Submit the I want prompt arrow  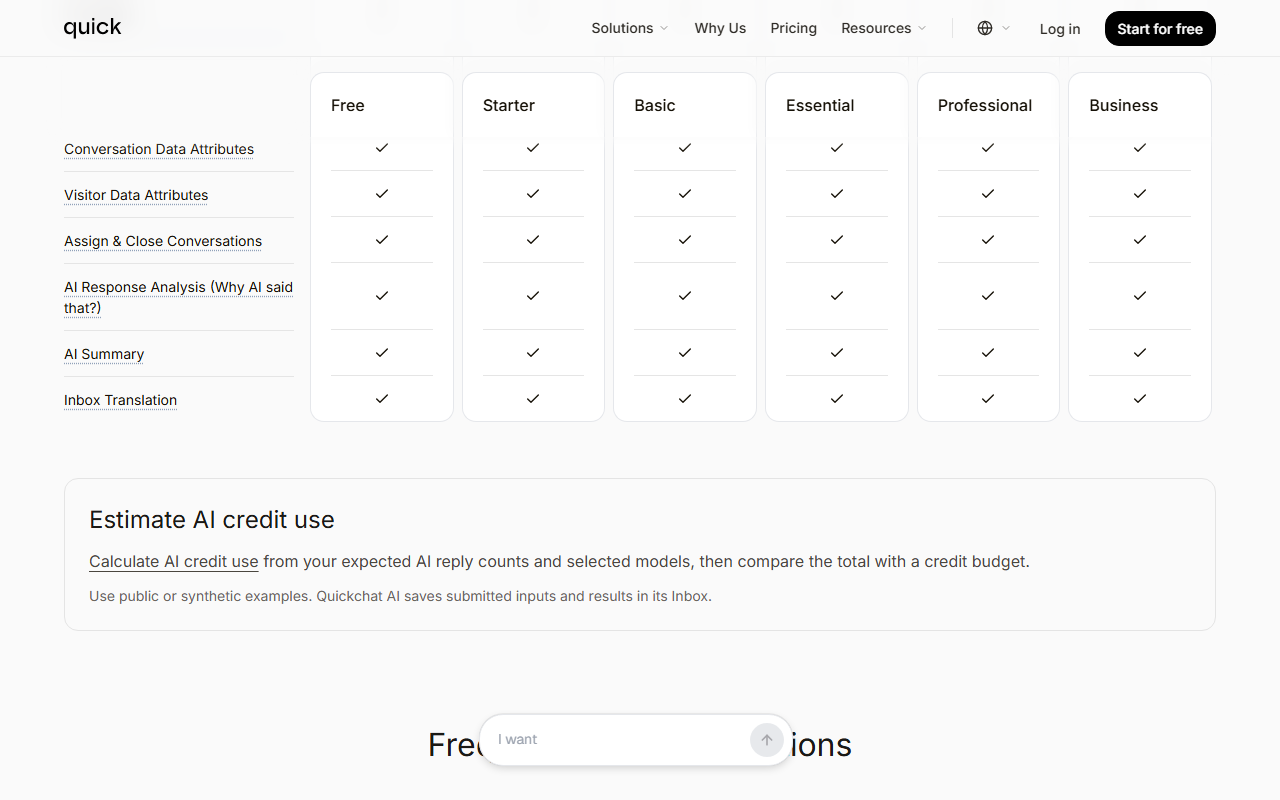pyautogui.click(x=767, y=740)
